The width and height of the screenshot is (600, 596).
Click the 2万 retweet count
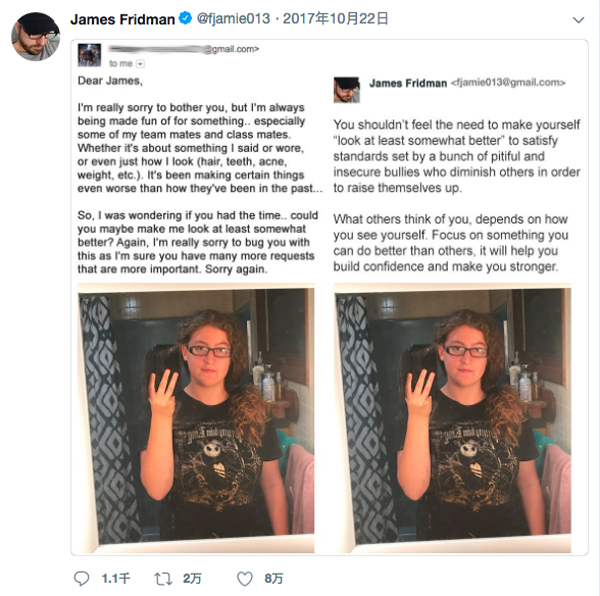tap(192, 578)
